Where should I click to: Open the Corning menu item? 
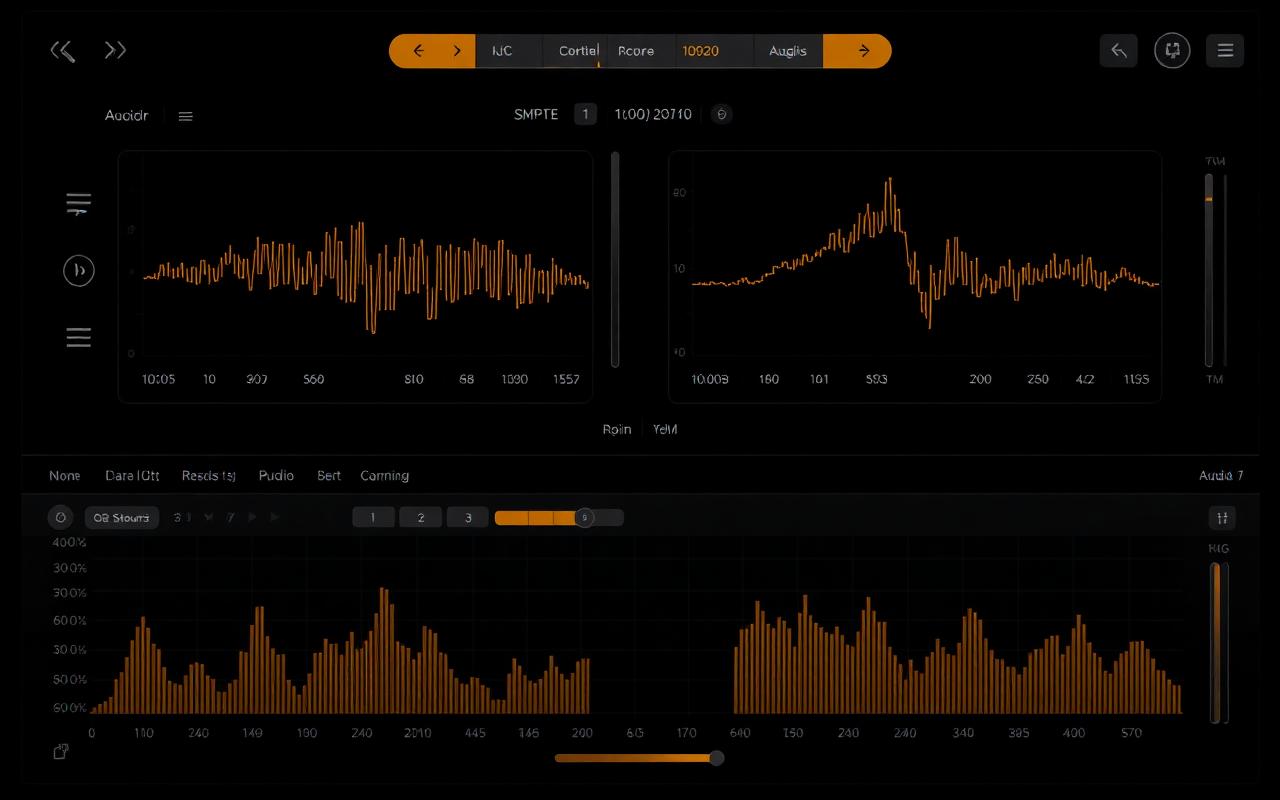click(384, 476)
